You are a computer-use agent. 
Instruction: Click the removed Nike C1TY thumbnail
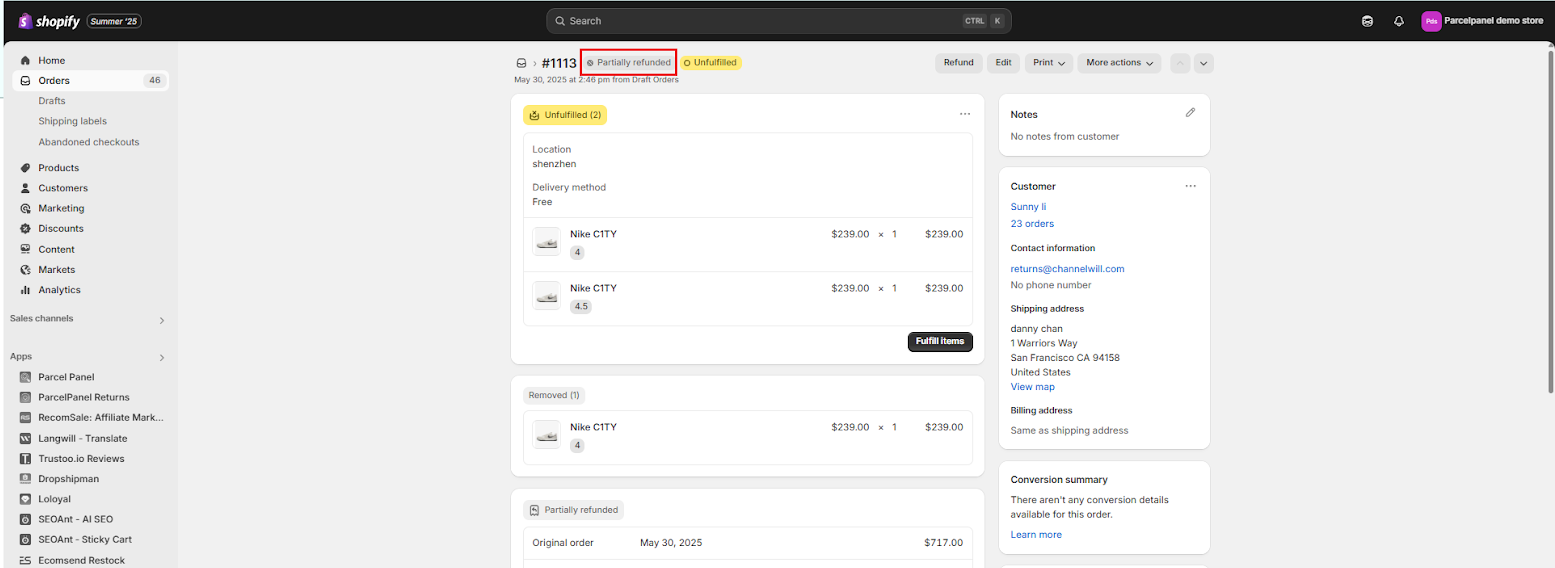pyautogui.click(x=546, y=434)
